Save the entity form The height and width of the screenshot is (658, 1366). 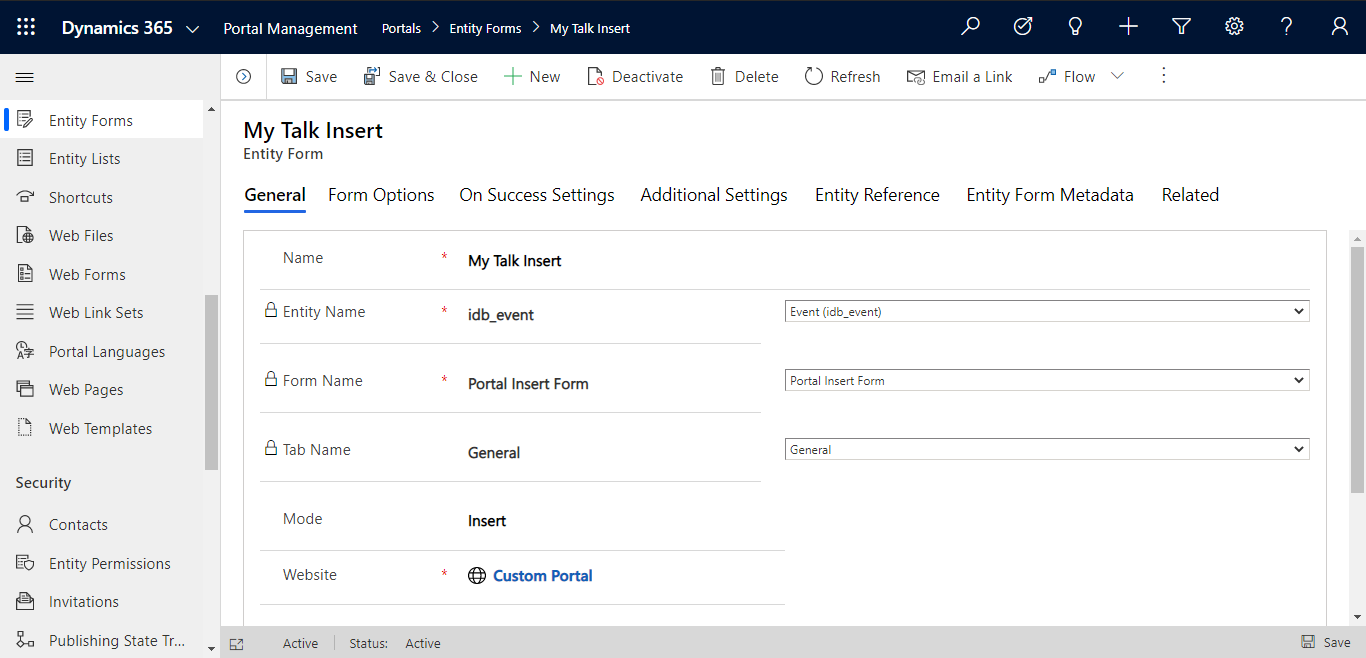click(x=309, y=77)
